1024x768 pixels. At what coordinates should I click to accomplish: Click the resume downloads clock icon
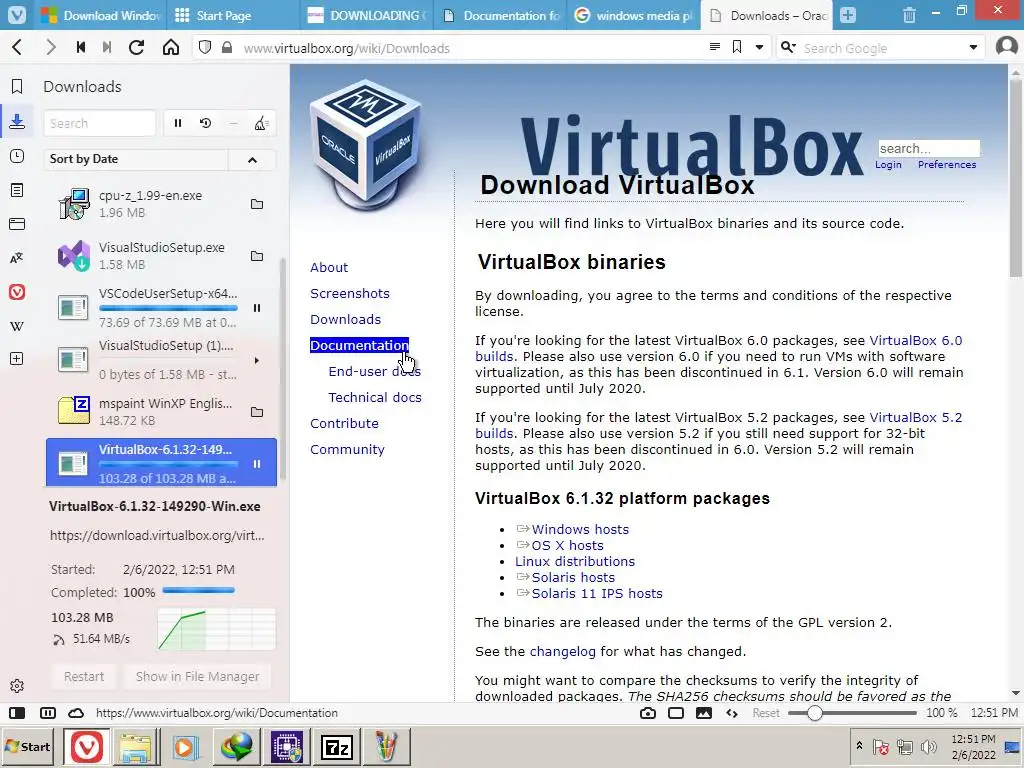tap(206, 123)
